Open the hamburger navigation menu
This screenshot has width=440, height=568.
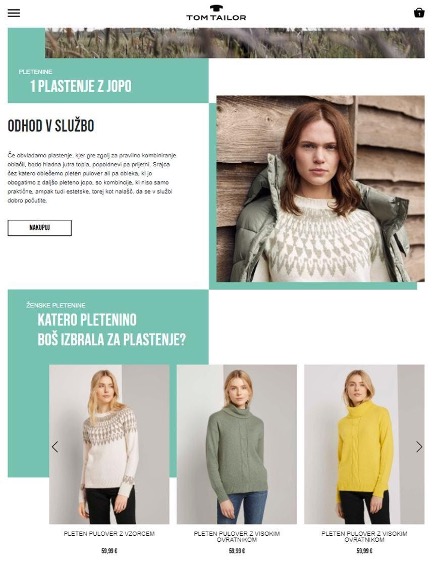[14, 13]
